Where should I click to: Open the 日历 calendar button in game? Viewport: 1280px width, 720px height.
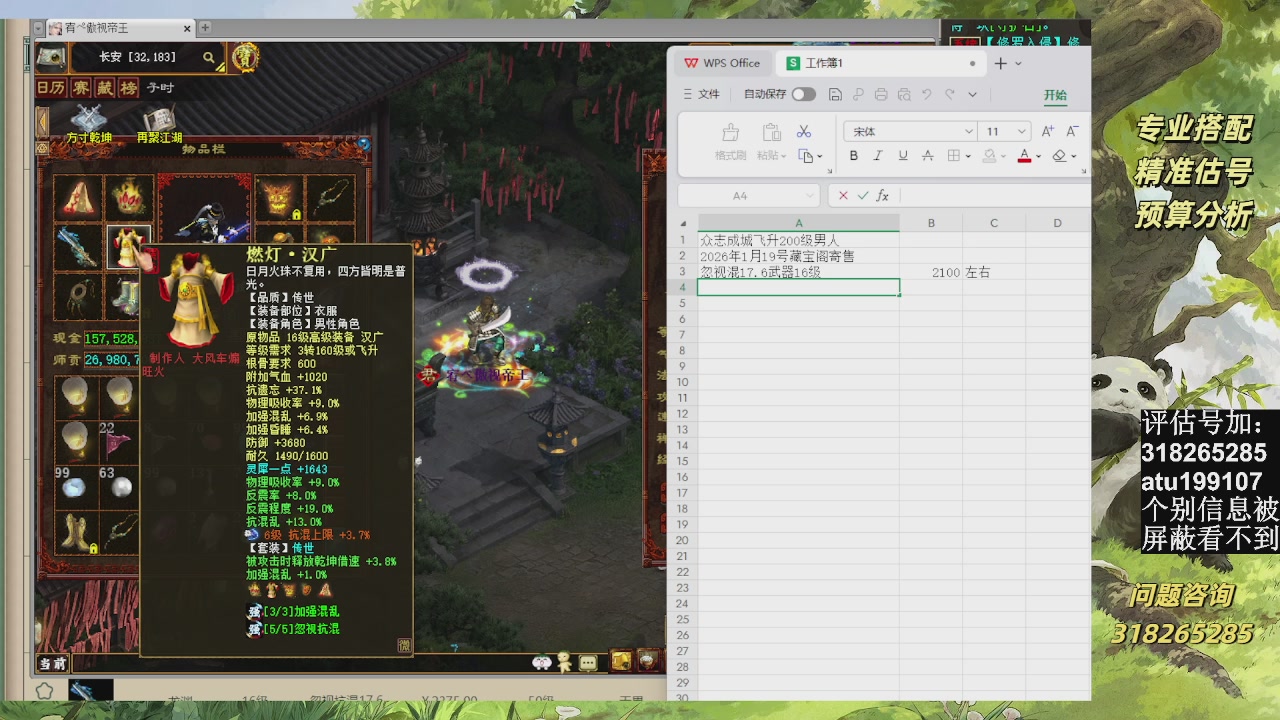tap(52, 88)
